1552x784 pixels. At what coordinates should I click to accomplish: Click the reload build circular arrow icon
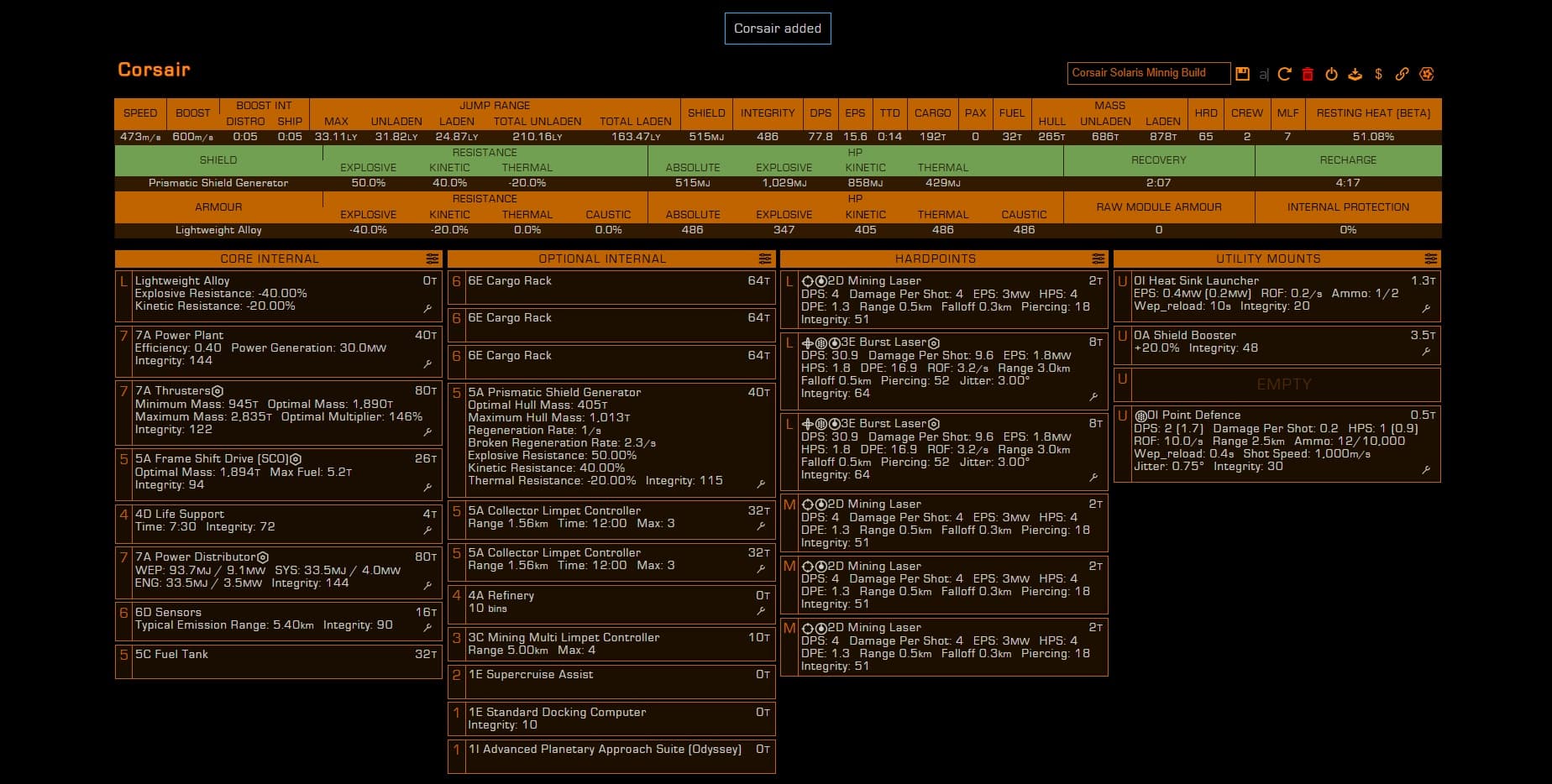point(1284,74)
